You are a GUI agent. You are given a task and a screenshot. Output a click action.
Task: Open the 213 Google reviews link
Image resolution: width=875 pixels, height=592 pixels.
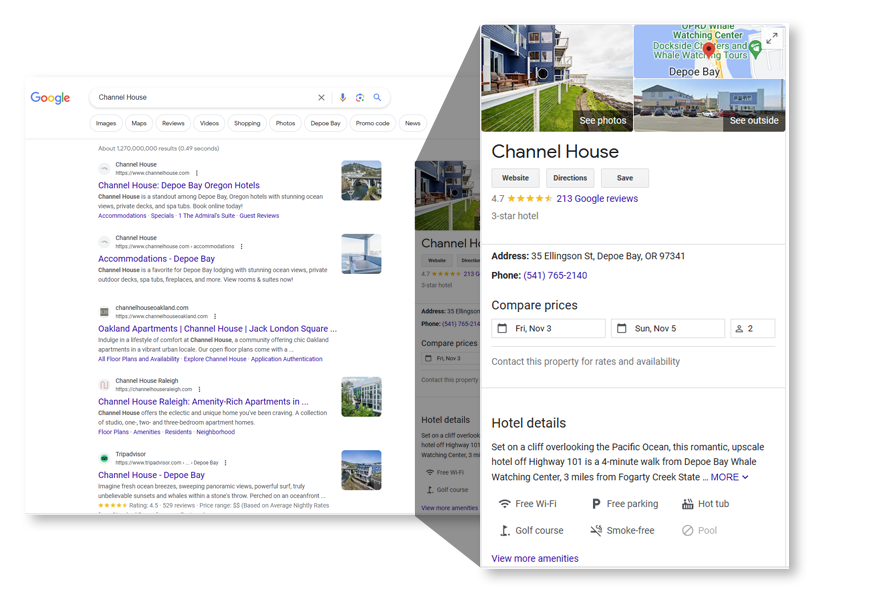click(x=597, y=197)
